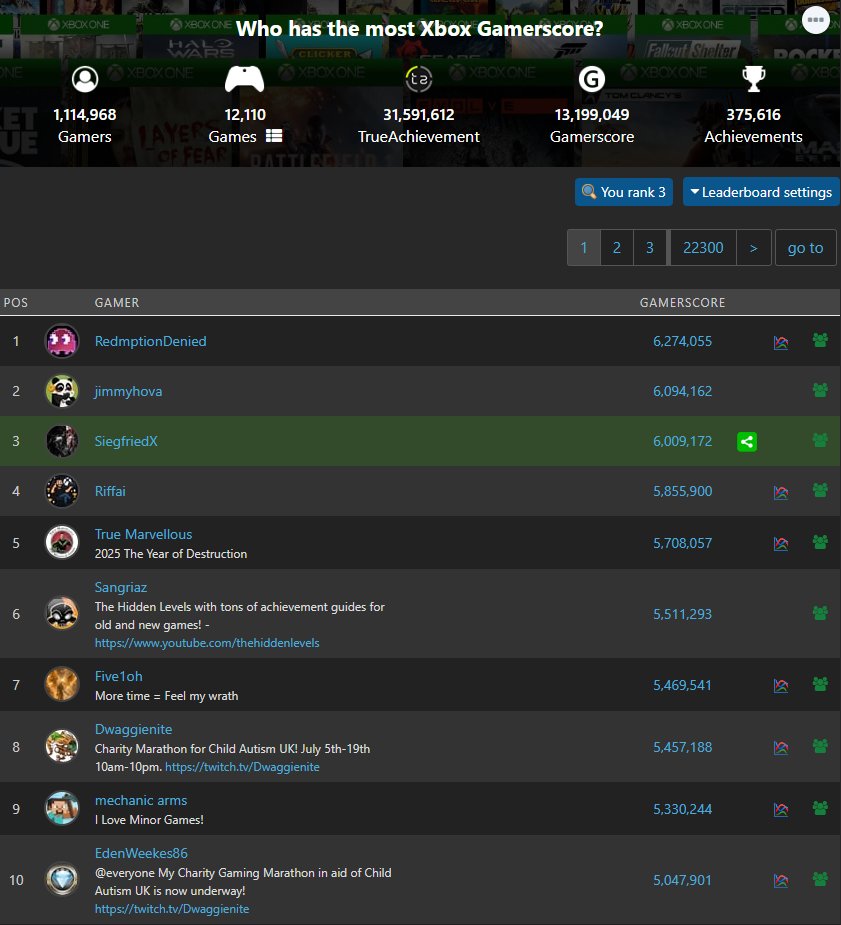
Task: Open RedmptionDenied's profile link
Action: (150, 341)
